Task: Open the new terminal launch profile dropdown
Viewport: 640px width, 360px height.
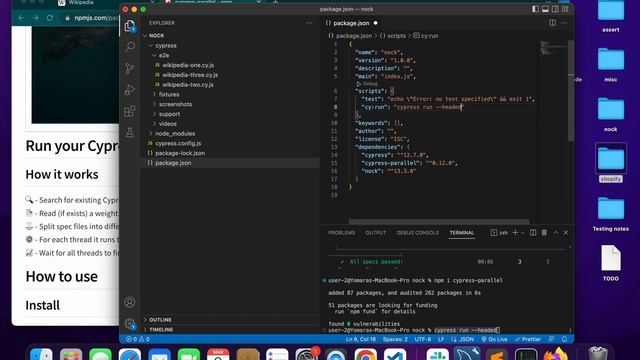Action: point(522,233)
